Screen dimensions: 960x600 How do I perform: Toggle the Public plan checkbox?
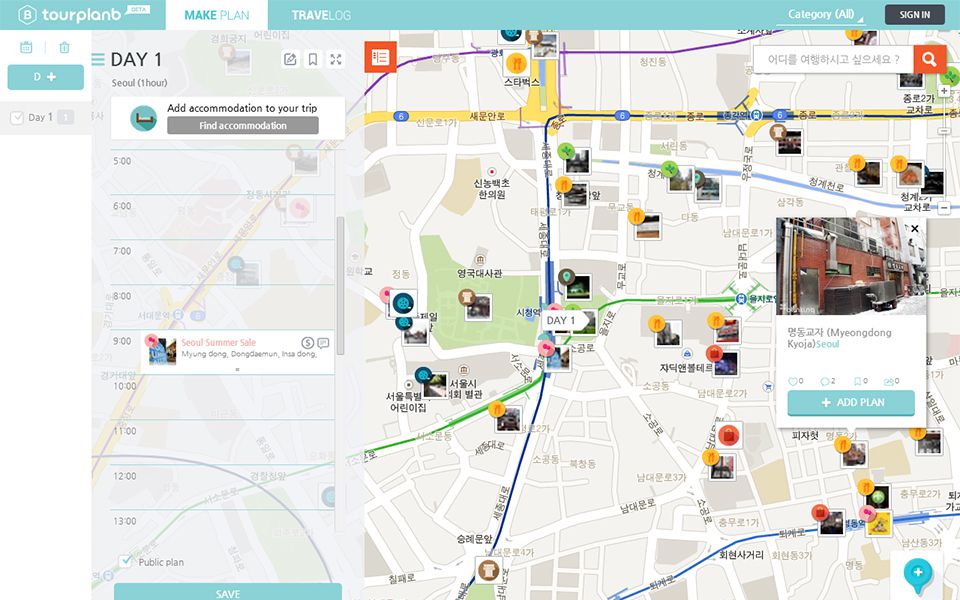[x=125, y=562]
